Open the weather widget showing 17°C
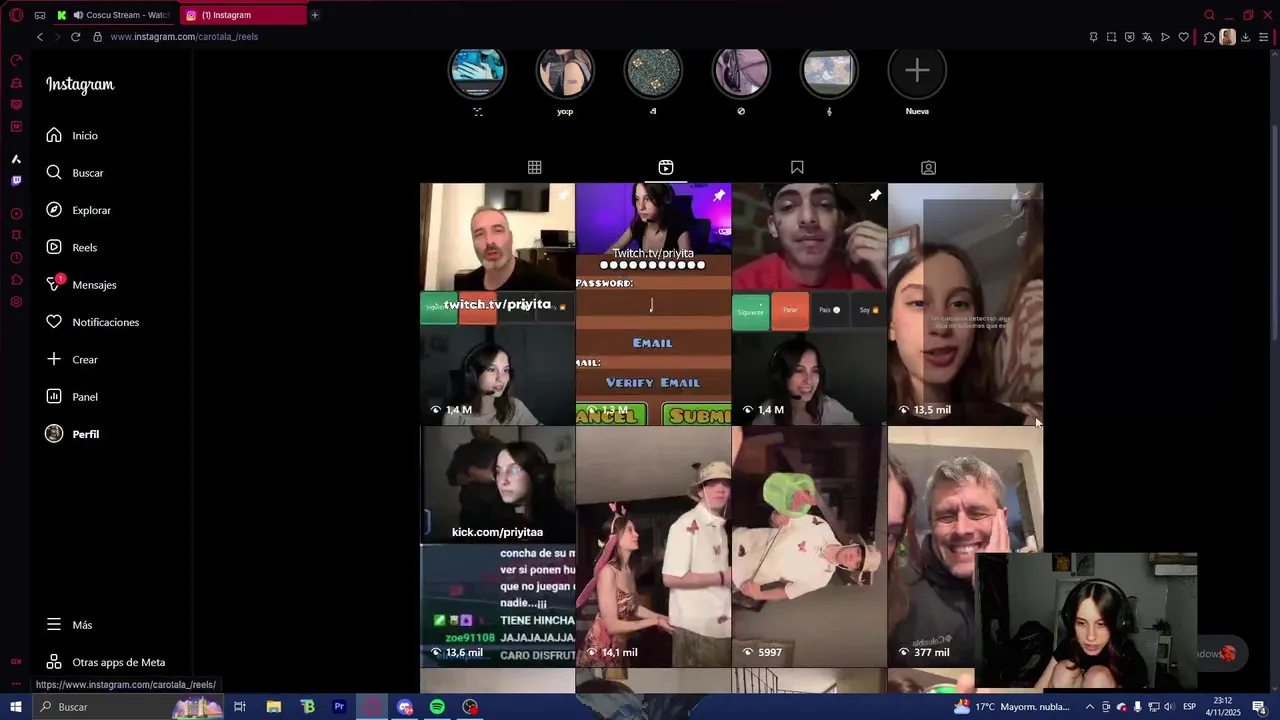 (x=1012, y=707)
